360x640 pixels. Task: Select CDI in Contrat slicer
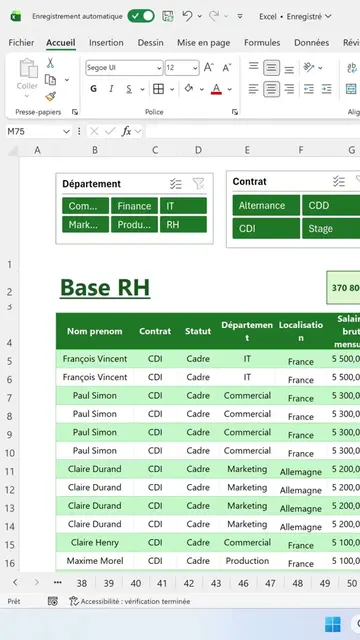click(266, 229)
